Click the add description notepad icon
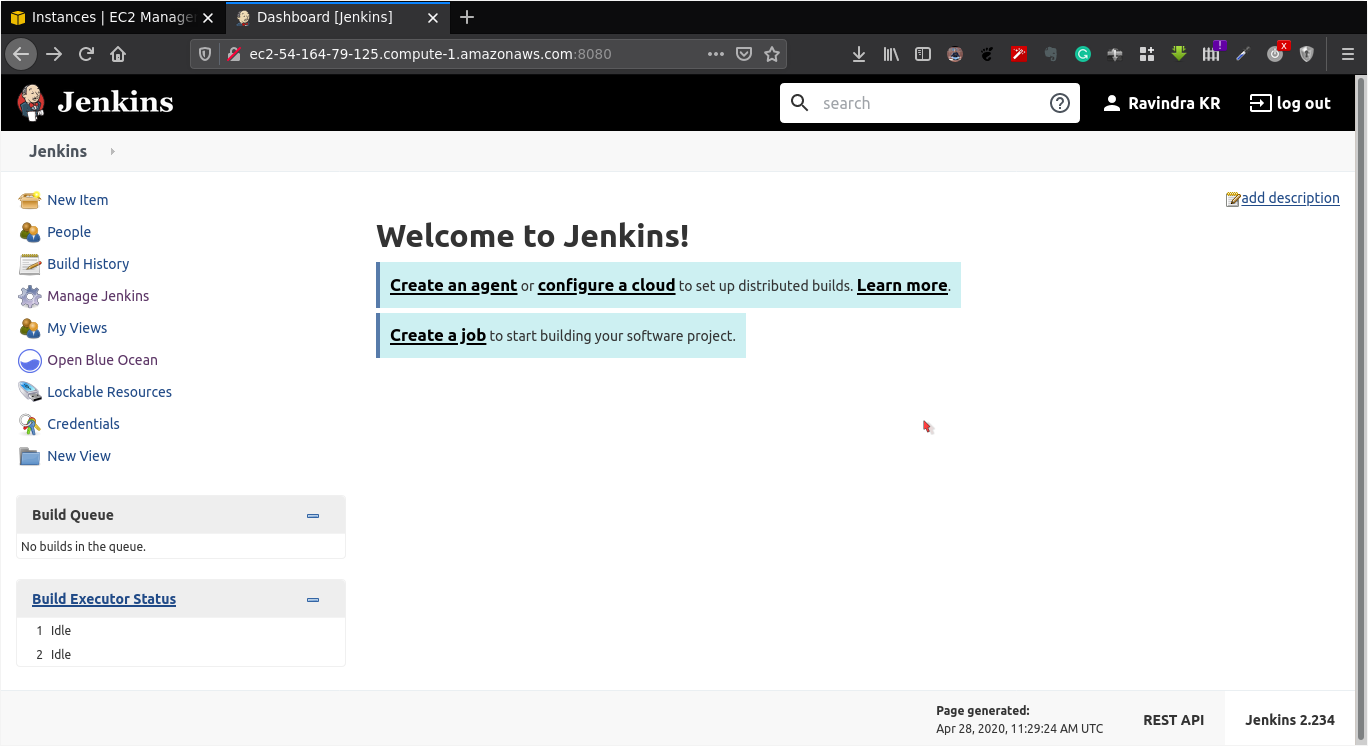 [x=1233, y=199]
